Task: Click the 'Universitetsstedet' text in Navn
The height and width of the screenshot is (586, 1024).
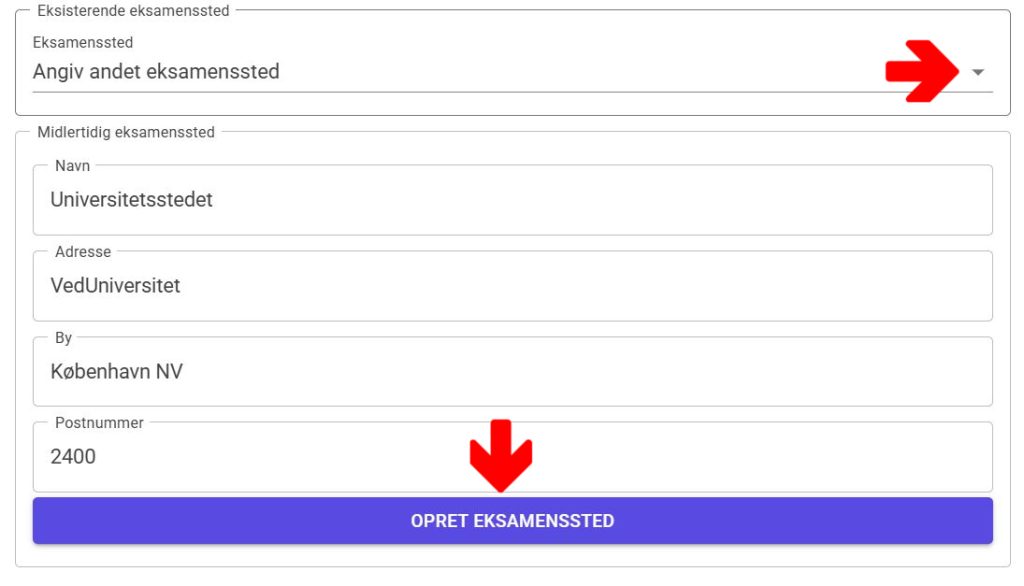Action: 131,200
